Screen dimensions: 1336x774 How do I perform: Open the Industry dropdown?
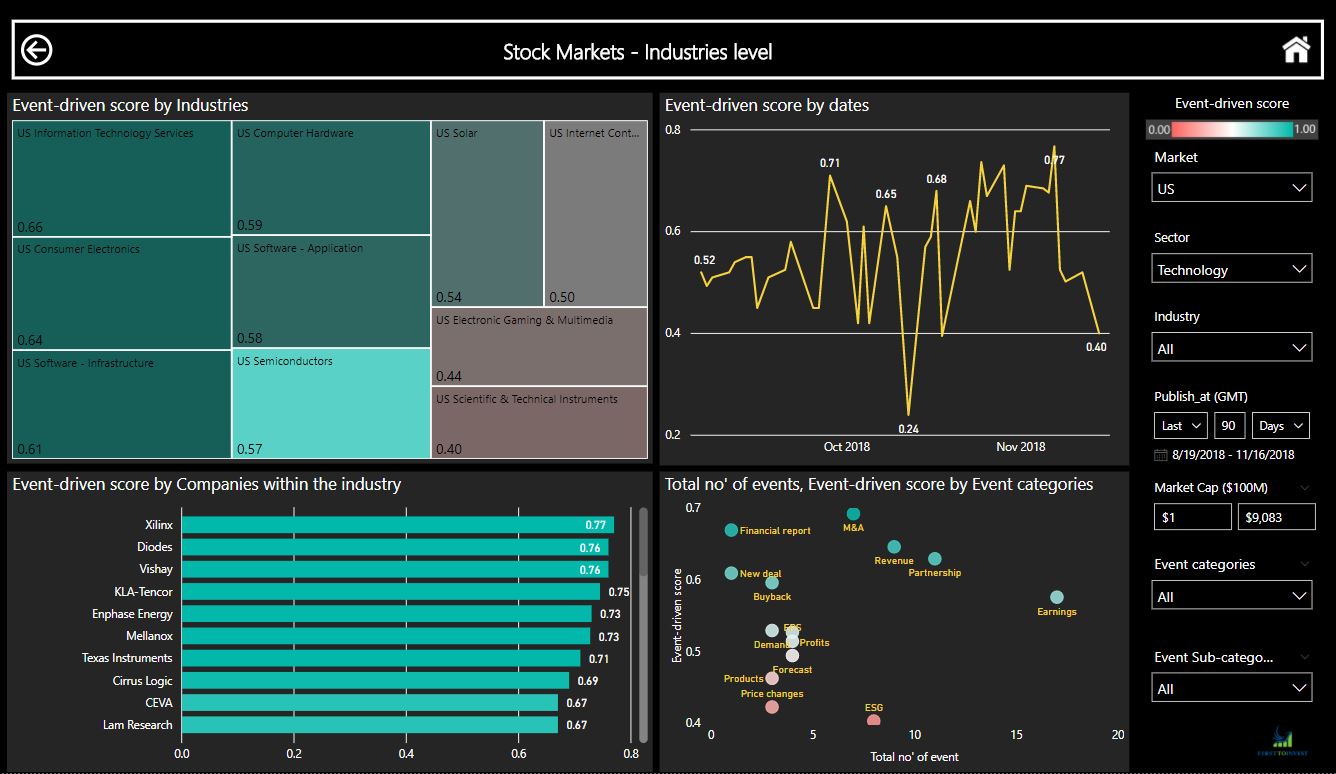[x=1231, y=348]
